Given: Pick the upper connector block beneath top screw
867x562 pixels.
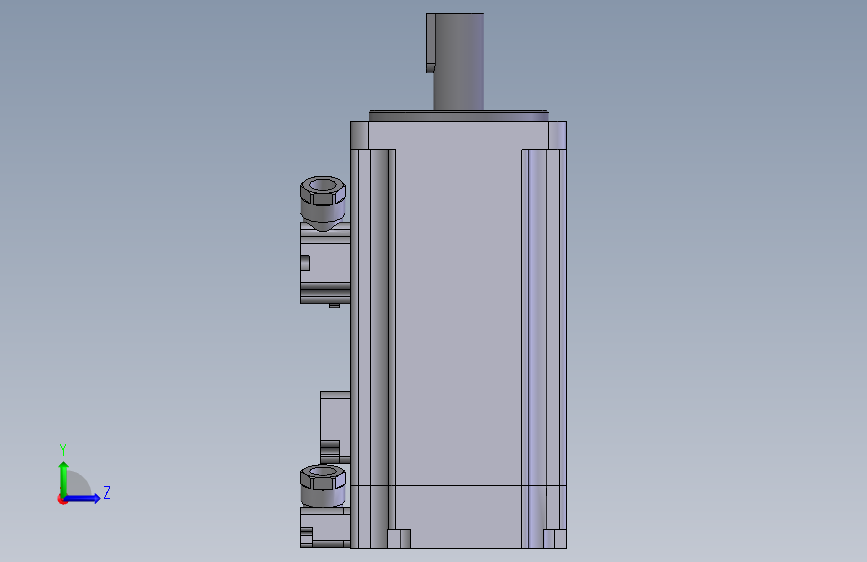Looking at the screenshot, I should [325, 263].
